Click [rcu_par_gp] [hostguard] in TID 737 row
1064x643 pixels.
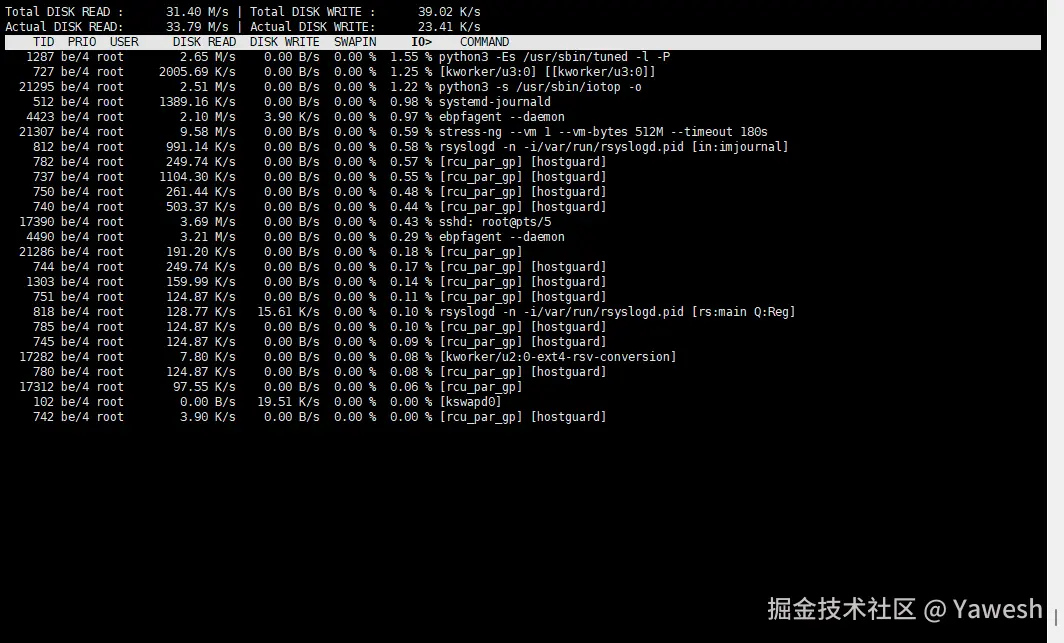(522, 177)
